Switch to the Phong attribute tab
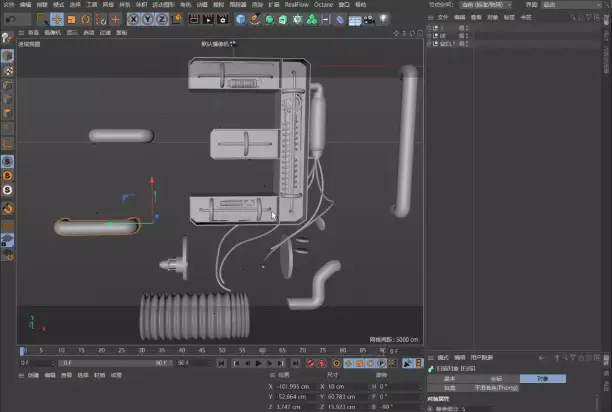Viewport: 612px width, 412px height. pos(496,388)
